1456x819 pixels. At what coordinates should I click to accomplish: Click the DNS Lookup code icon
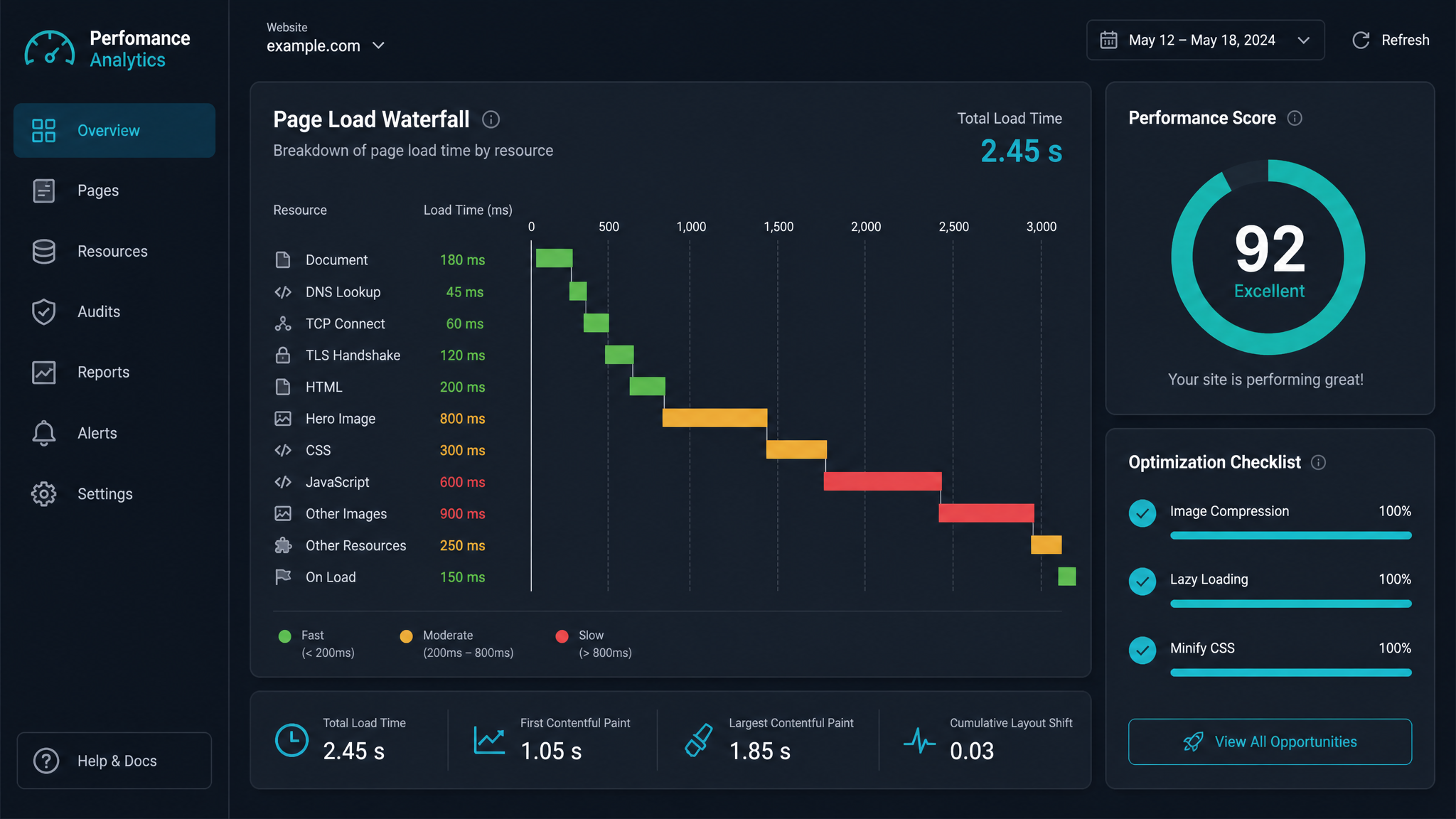point(283,292)
